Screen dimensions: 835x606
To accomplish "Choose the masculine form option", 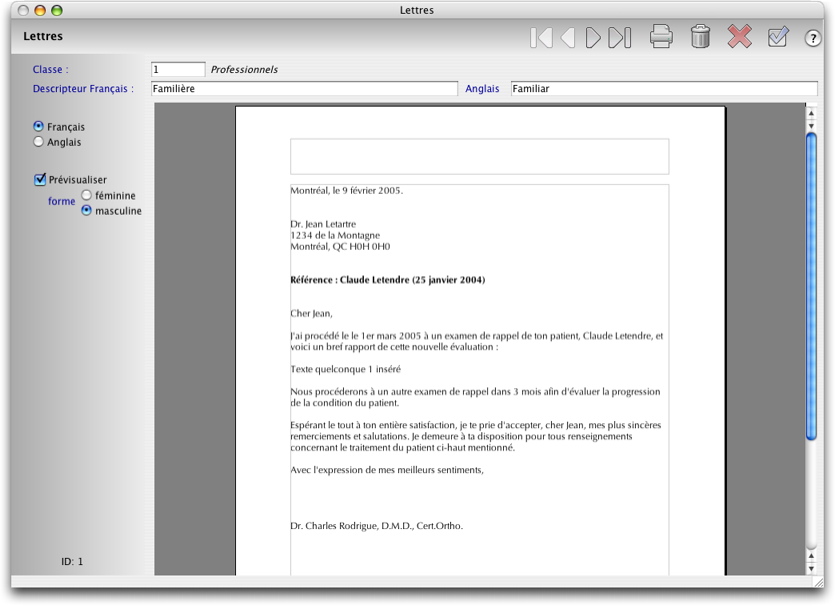I will pos(86,210).
